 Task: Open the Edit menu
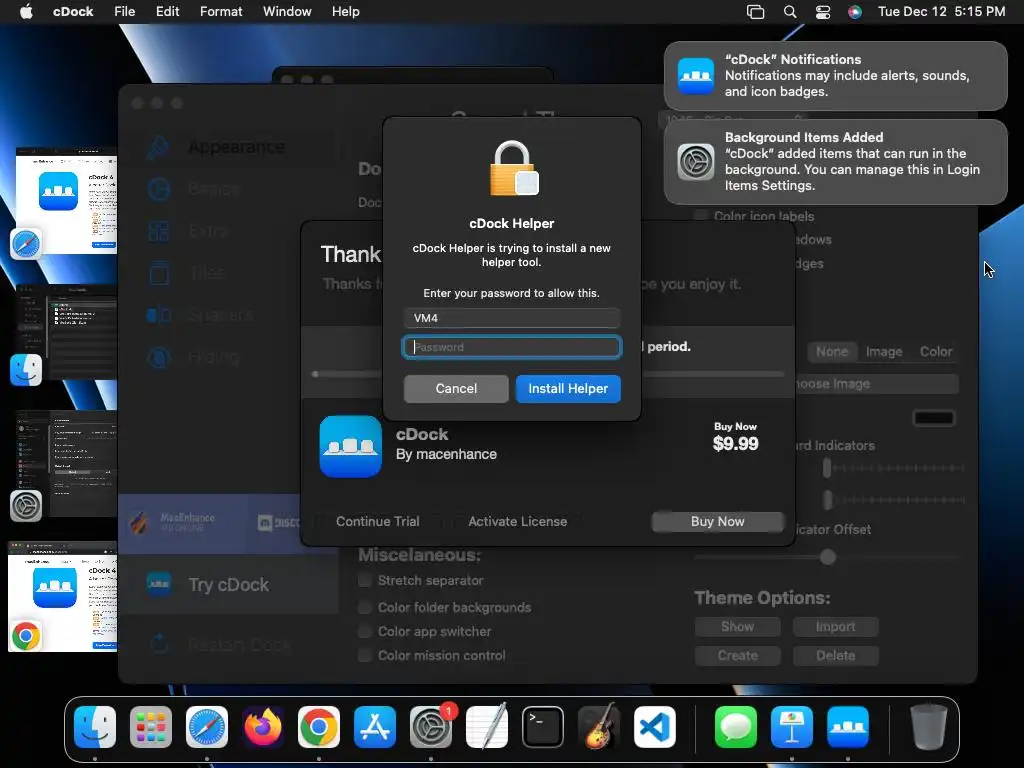(x=167, y=12)
